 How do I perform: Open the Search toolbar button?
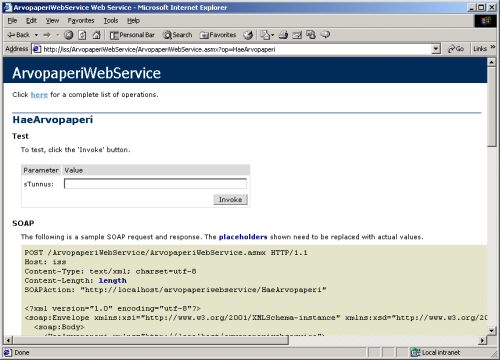[x=177, y=35]
